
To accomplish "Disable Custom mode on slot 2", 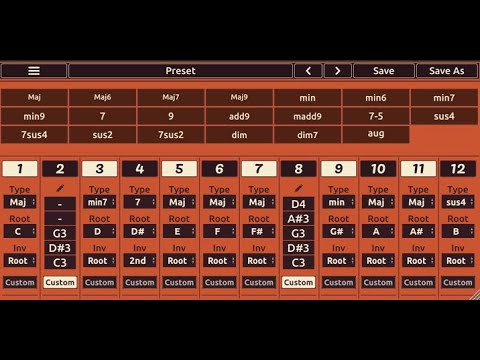I will coord(60,282).
